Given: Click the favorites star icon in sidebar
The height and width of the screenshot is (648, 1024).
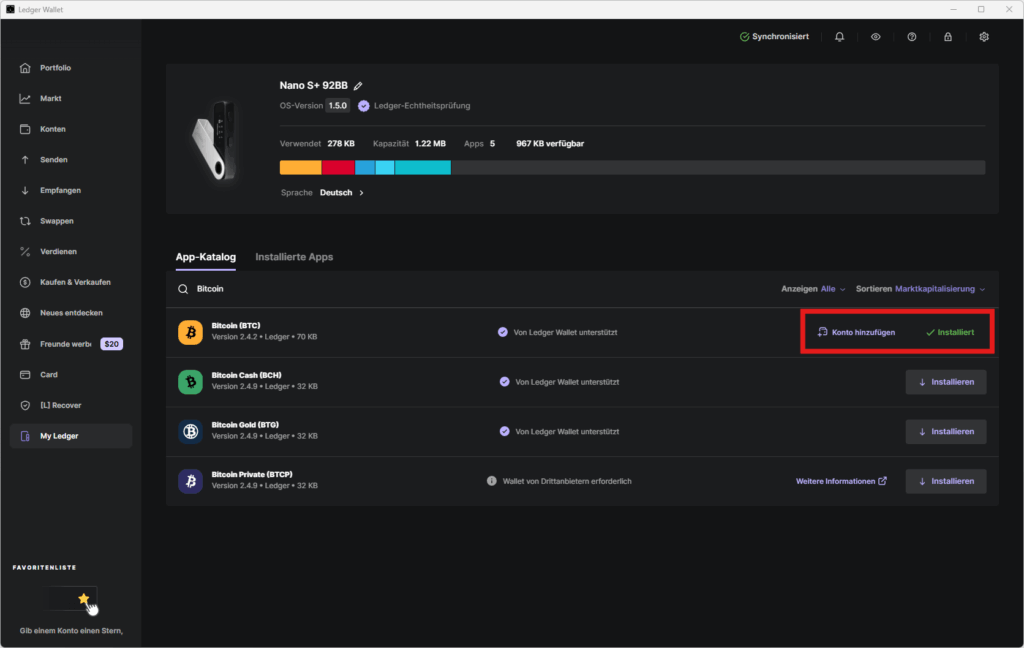Looking at the screenshot, I should point(84,599).
